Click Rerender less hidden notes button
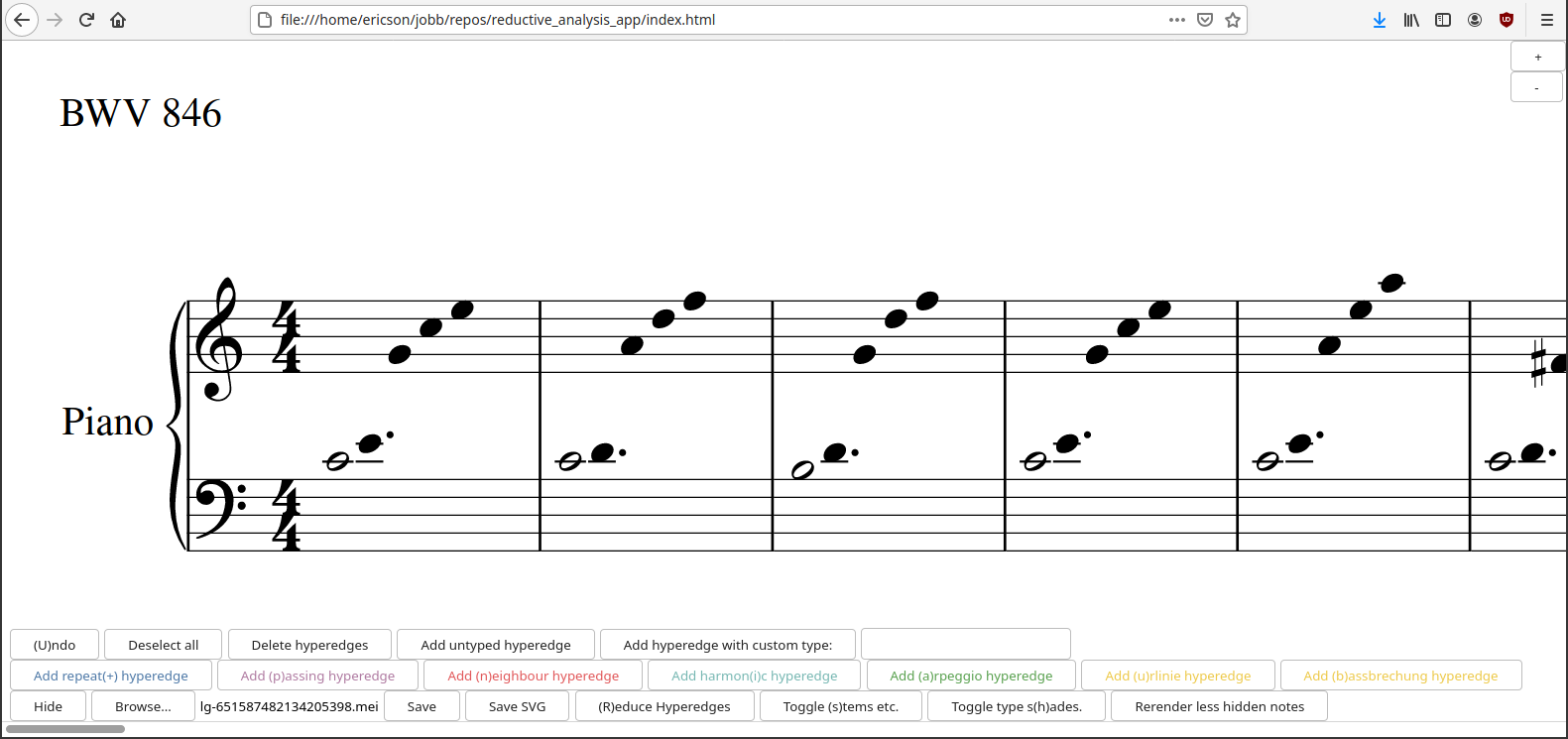This screenshot has height=739, width=1568. click(1219, 706)
